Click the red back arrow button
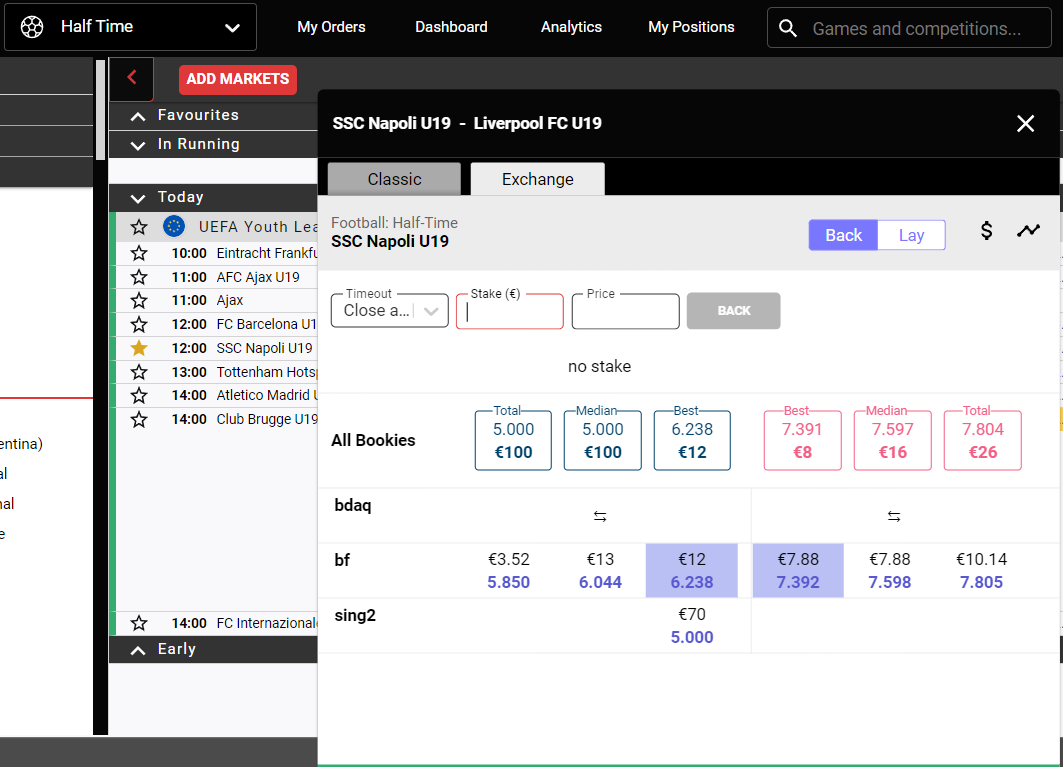Image resolution: width=1063 pixels, height=767 pixels. [x=132, y=79]
